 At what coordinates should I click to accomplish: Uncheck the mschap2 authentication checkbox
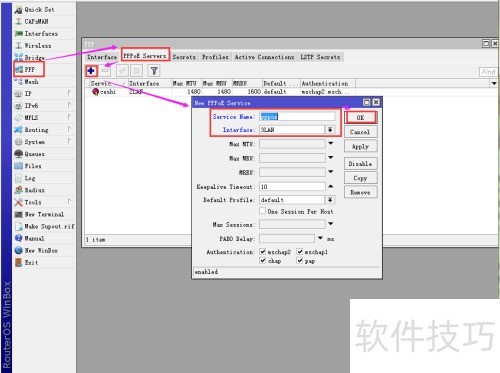pyautogui.click(x=263, y=252)
